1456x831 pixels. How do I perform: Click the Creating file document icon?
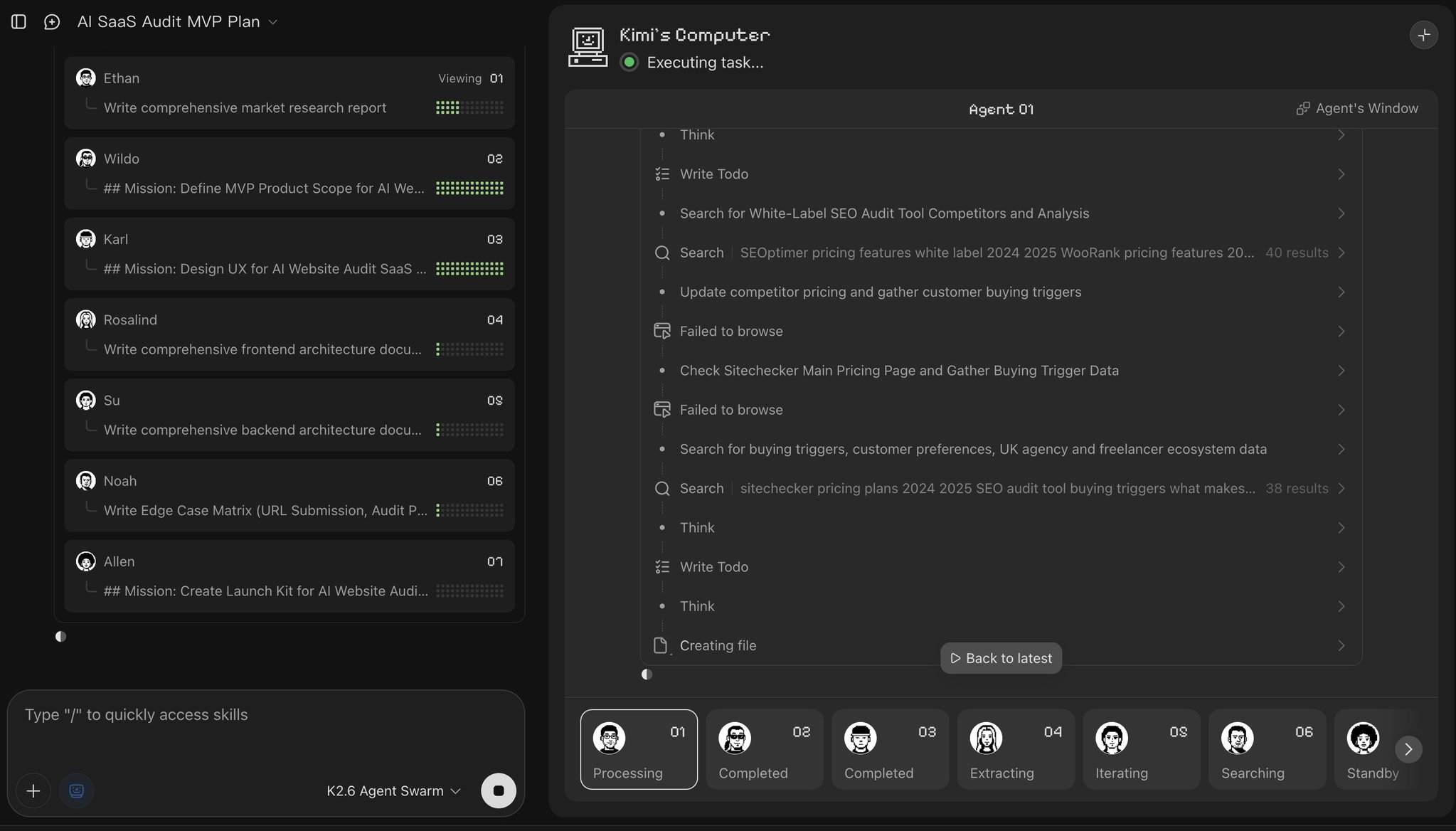click(661, 645)
